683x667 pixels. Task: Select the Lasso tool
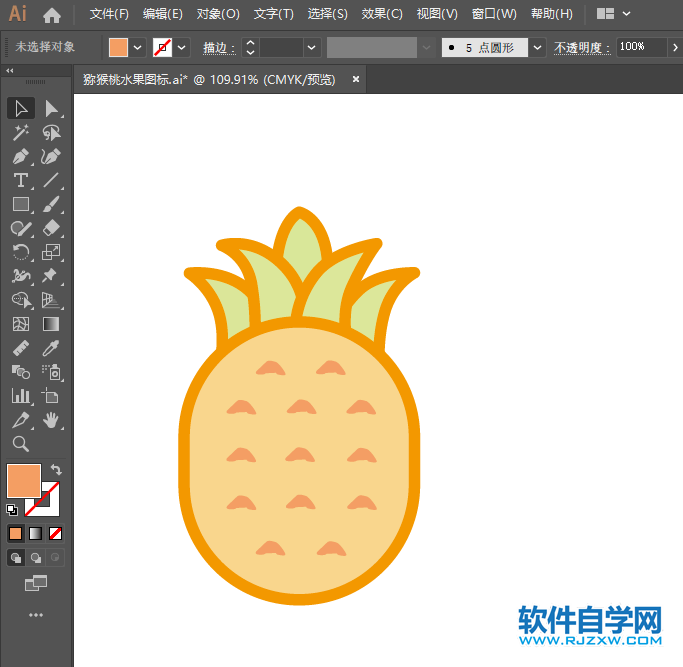[51, 132]
